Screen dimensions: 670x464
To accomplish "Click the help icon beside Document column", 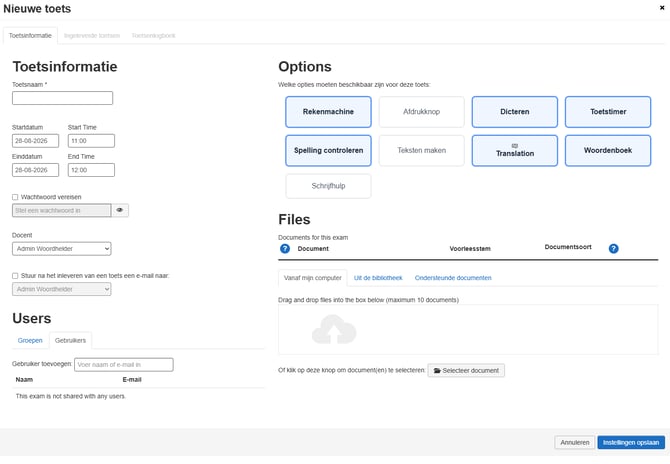I will pyautogui.click(x=285, y=249).
